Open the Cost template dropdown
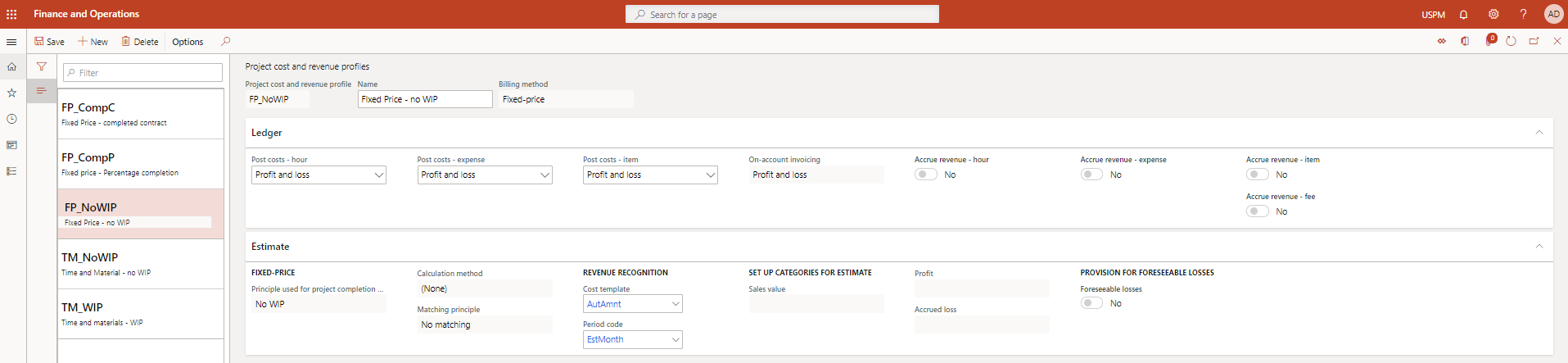1568x363 pixels. [632, 304]
